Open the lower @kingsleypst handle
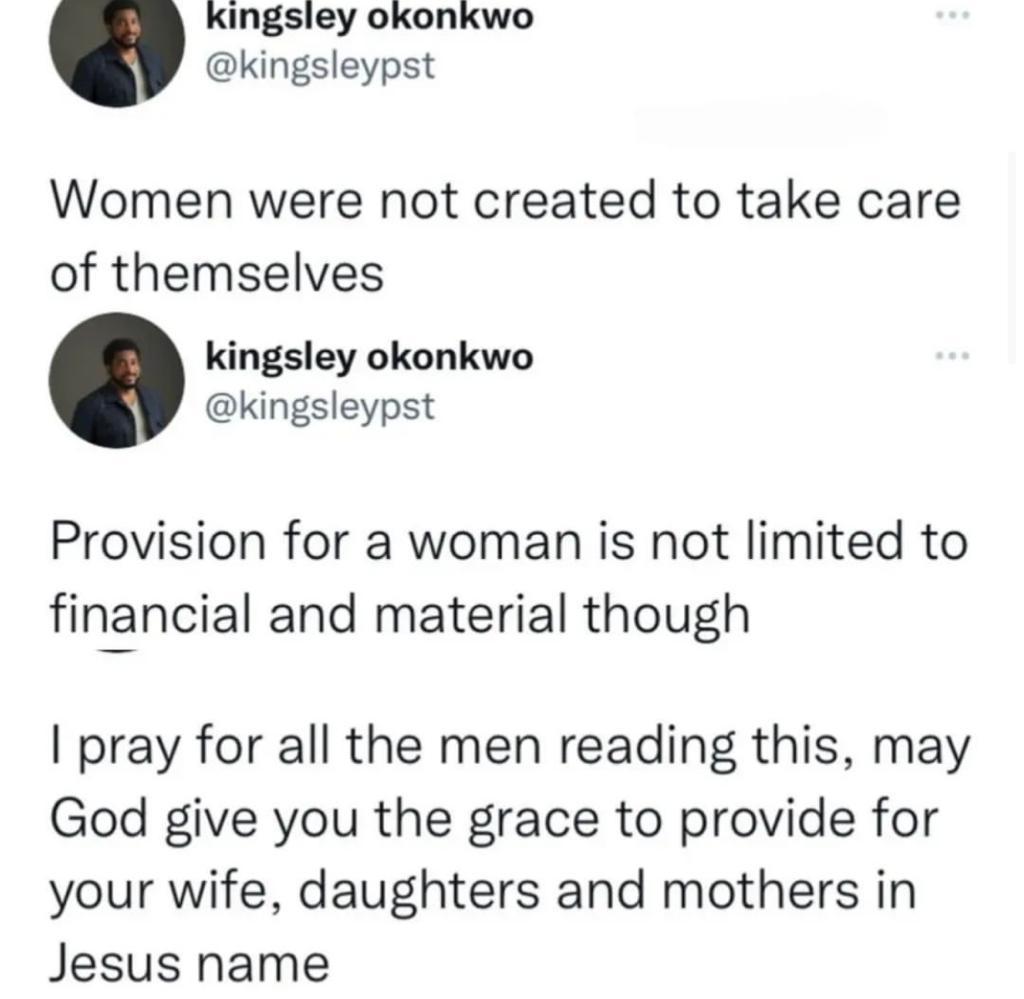1024x999 pixels. coord(320,405)
